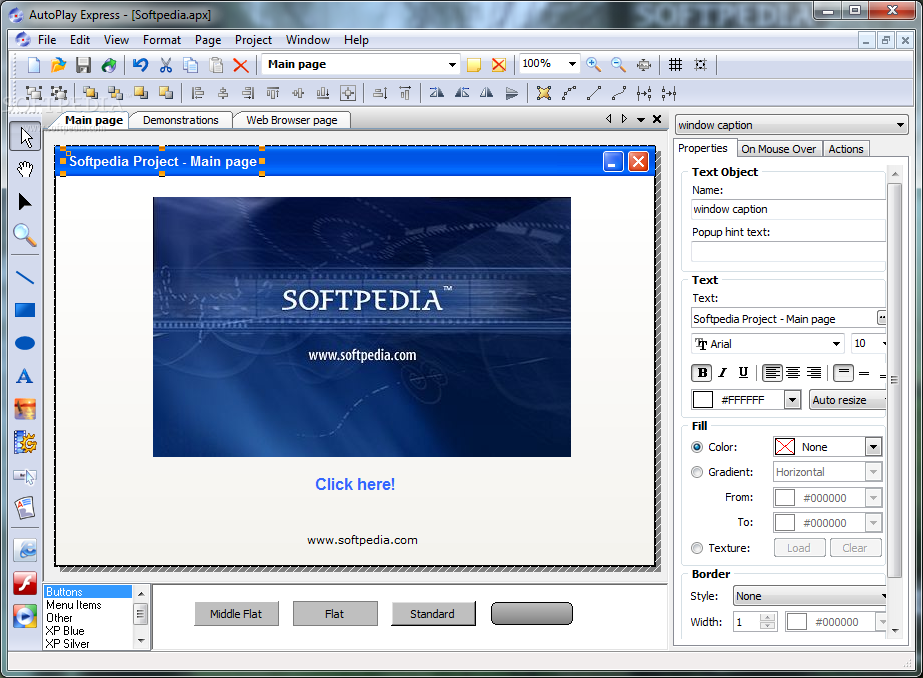The height and width of the screenshot is (678, 923).
Task: Click the white text color swatch
Action: point(703,400)
